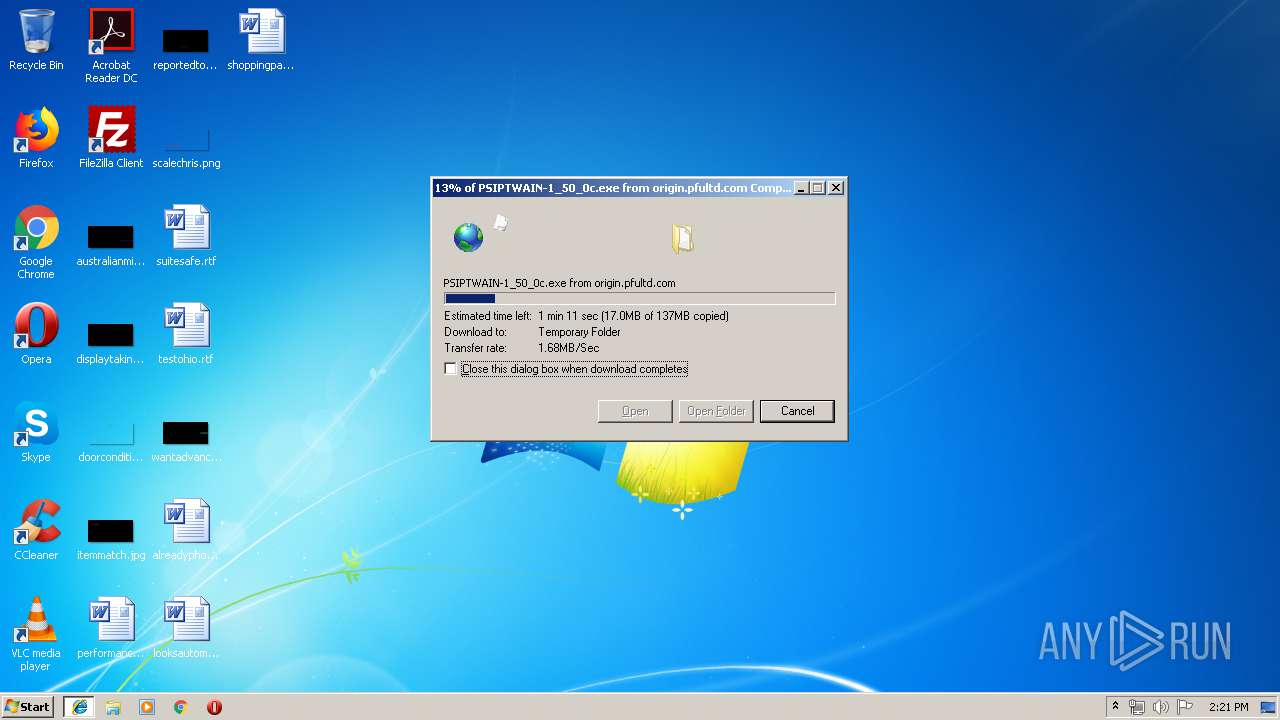
Task: Click the download progress bar
Action: click(639, 298)
